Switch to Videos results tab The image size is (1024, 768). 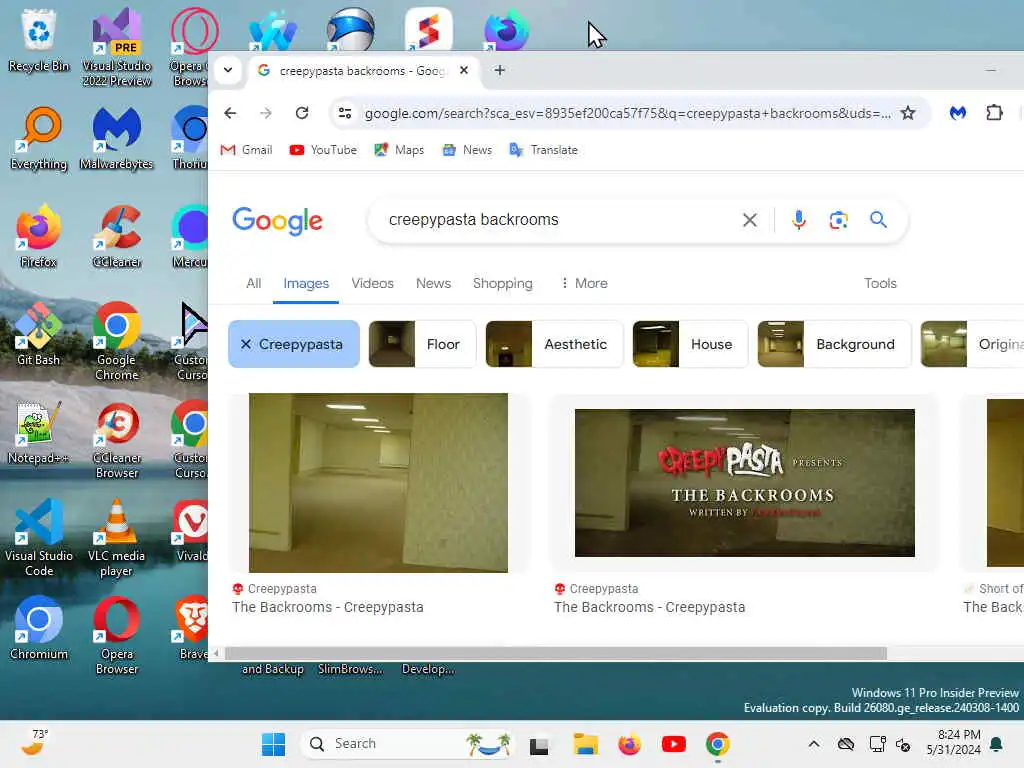coord(372,283)
